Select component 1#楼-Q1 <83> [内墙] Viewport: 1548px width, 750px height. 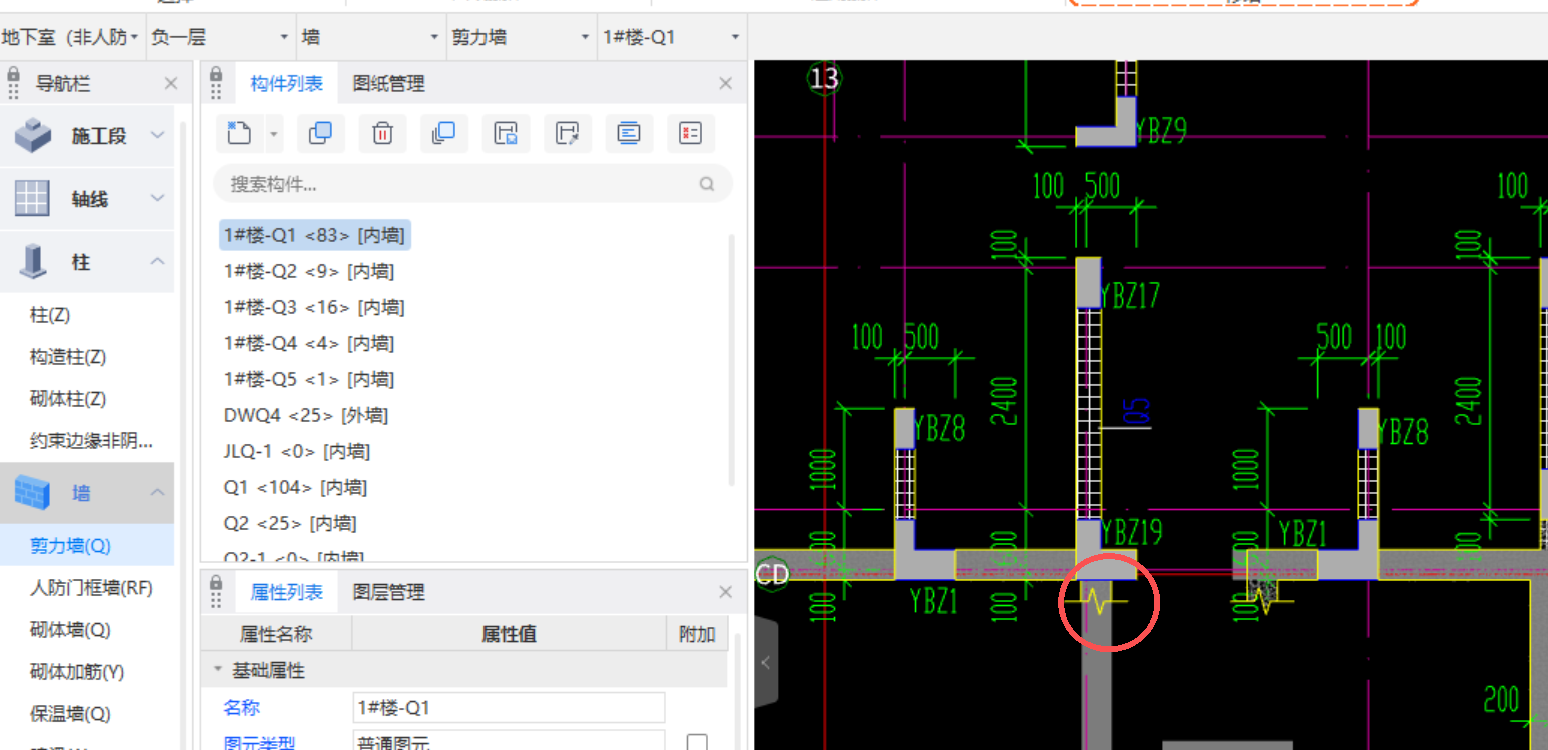(314, 235)
